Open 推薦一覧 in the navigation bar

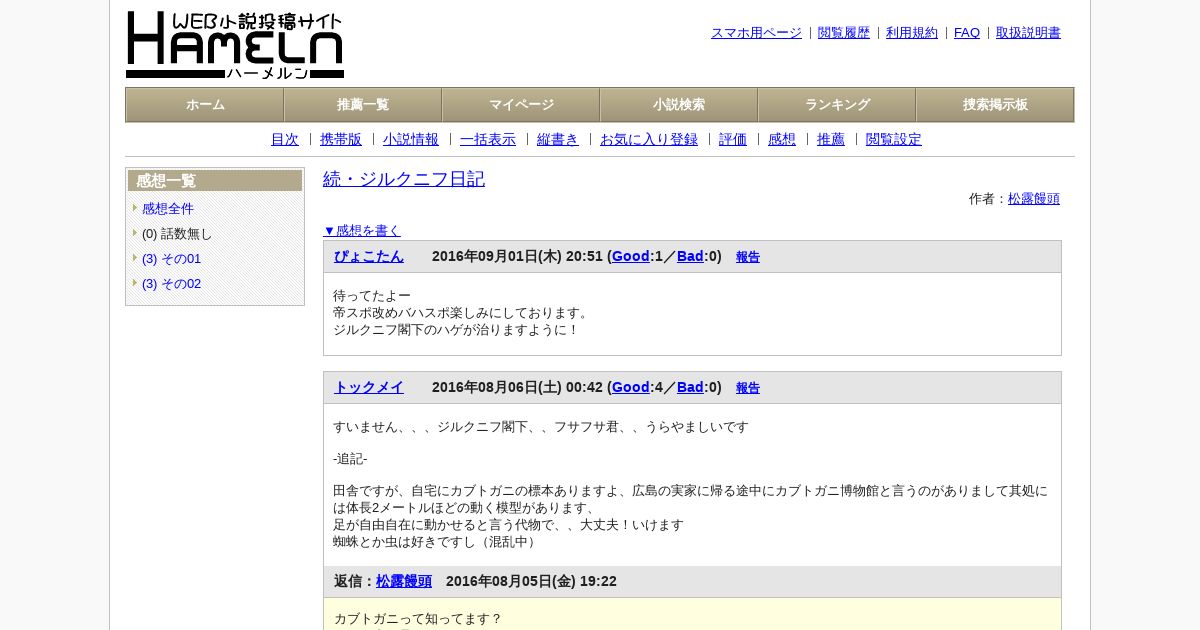point(363,105)
